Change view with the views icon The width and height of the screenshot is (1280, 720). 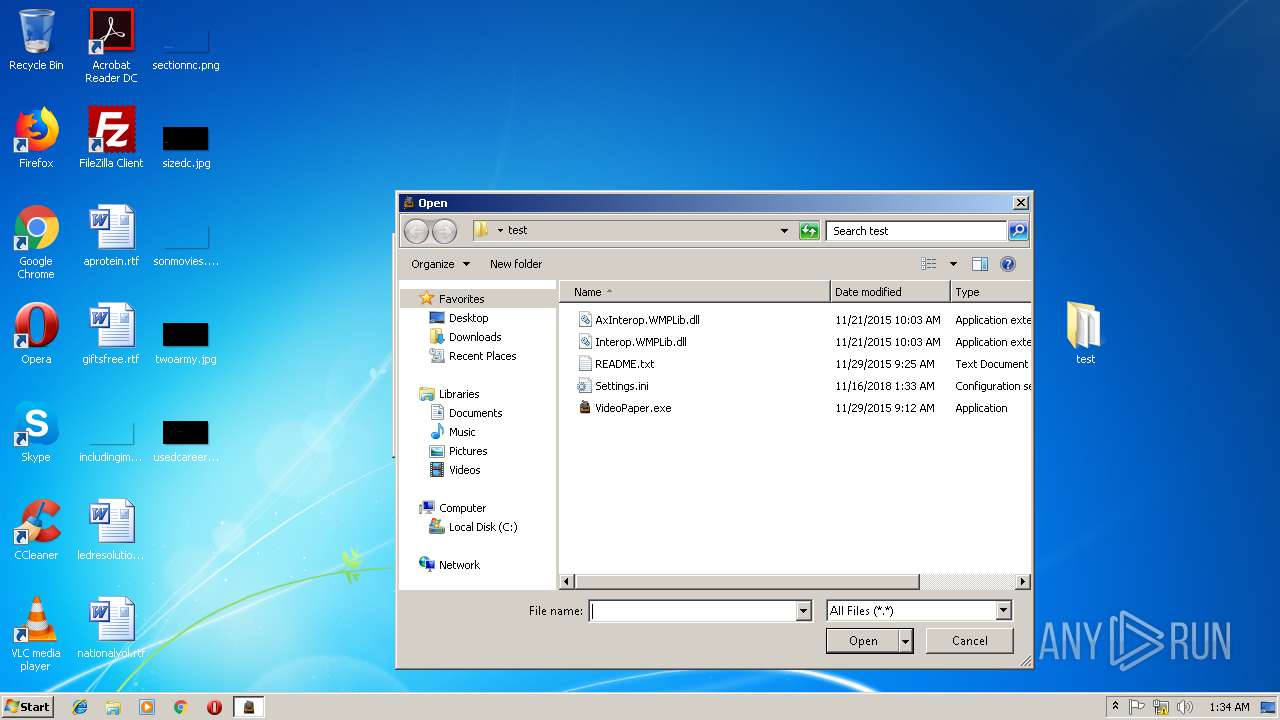pos(929,264)
